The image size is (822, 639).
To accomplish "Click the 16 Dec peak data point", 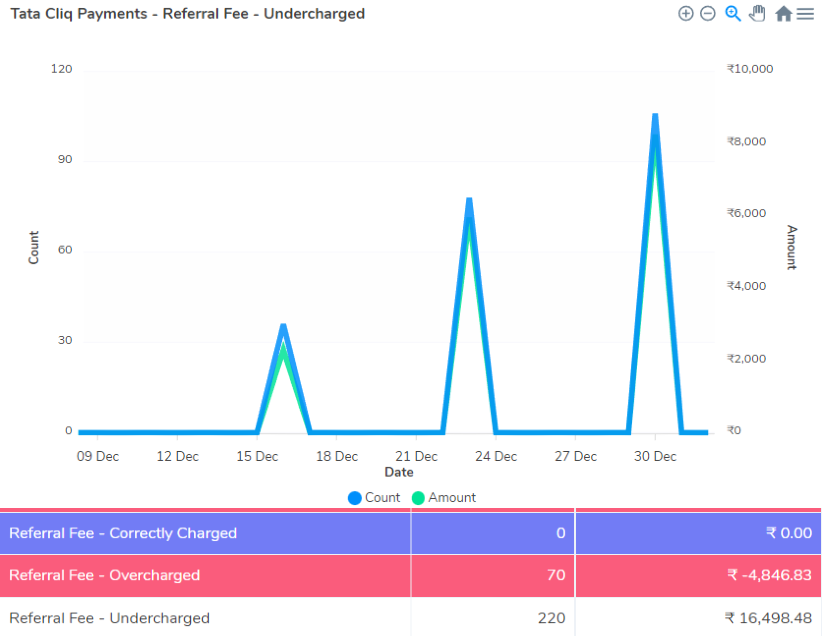I will coord(284,327).
